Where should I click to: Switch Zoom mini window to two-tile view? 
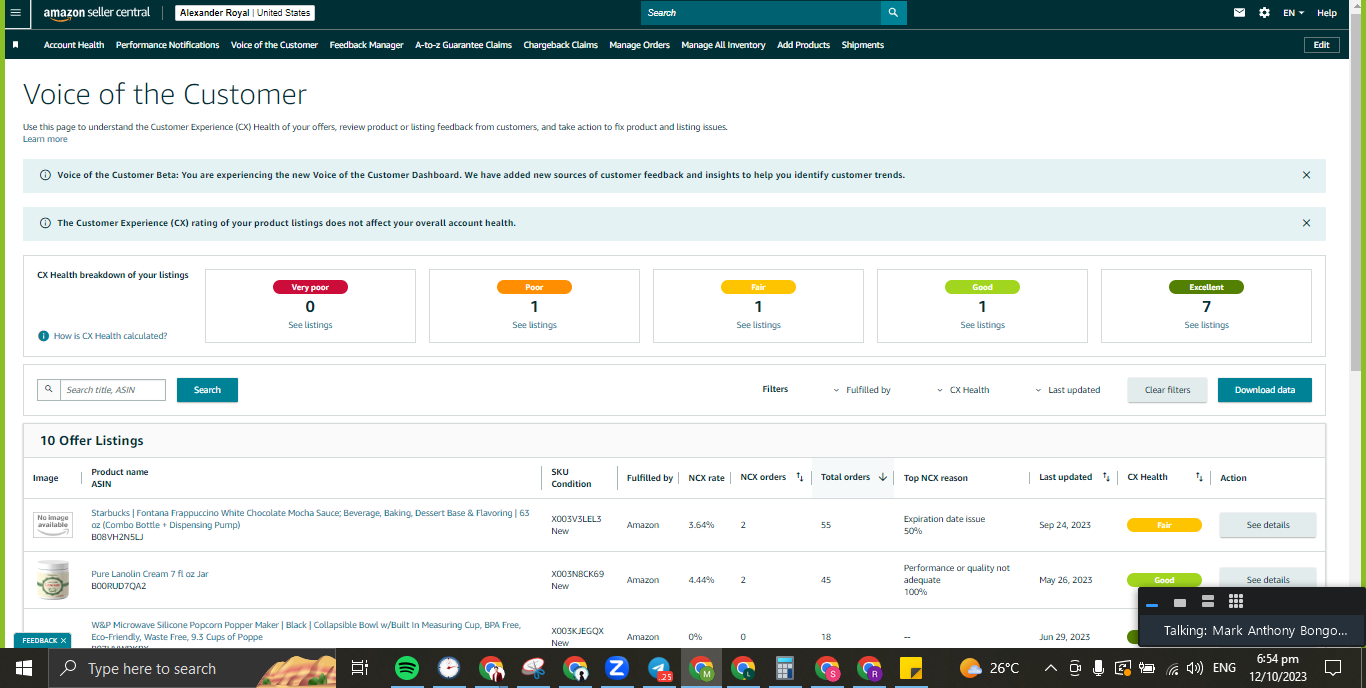point(1207,601)
